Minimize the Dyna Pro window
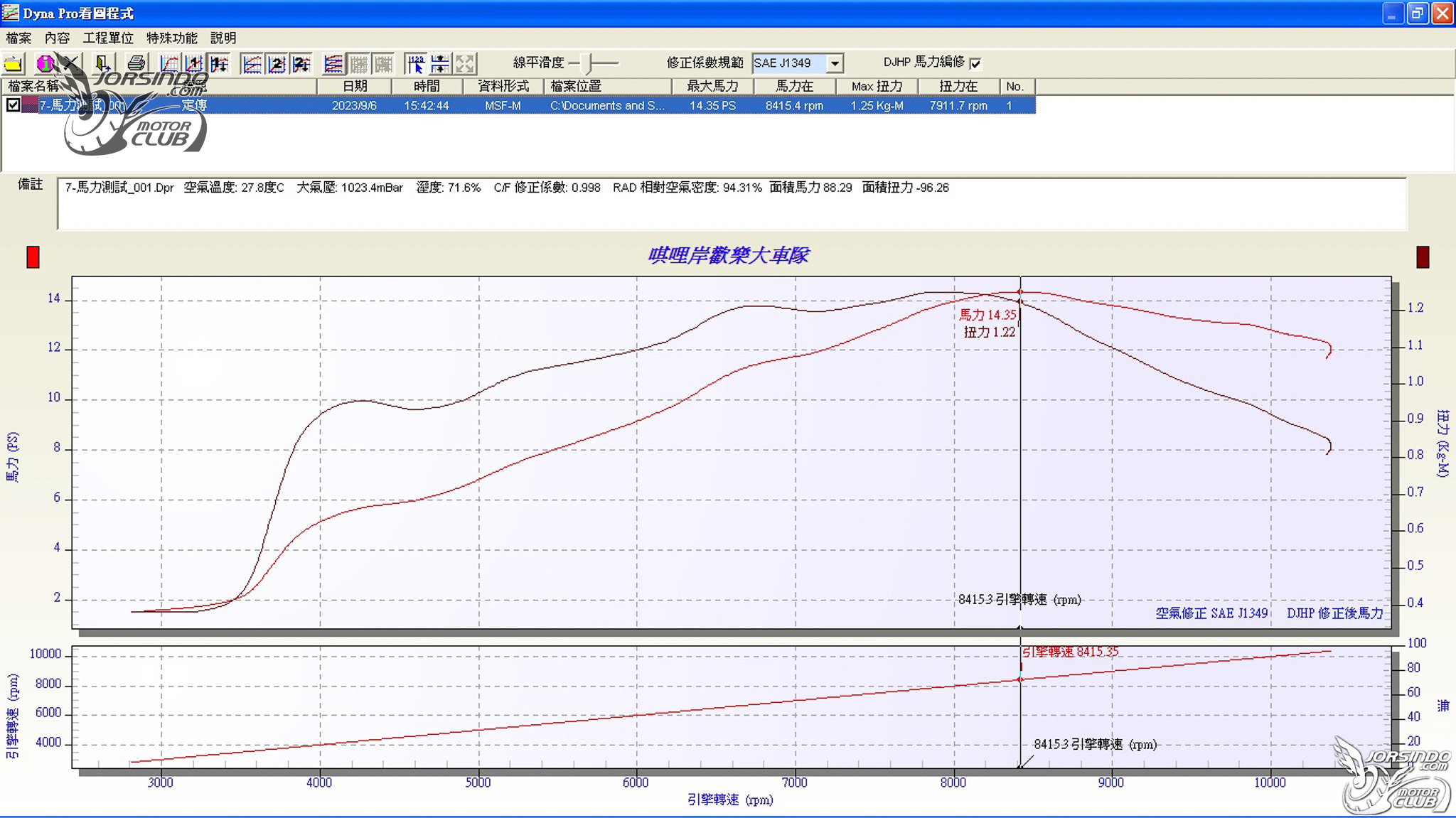 coord(1392,13)
